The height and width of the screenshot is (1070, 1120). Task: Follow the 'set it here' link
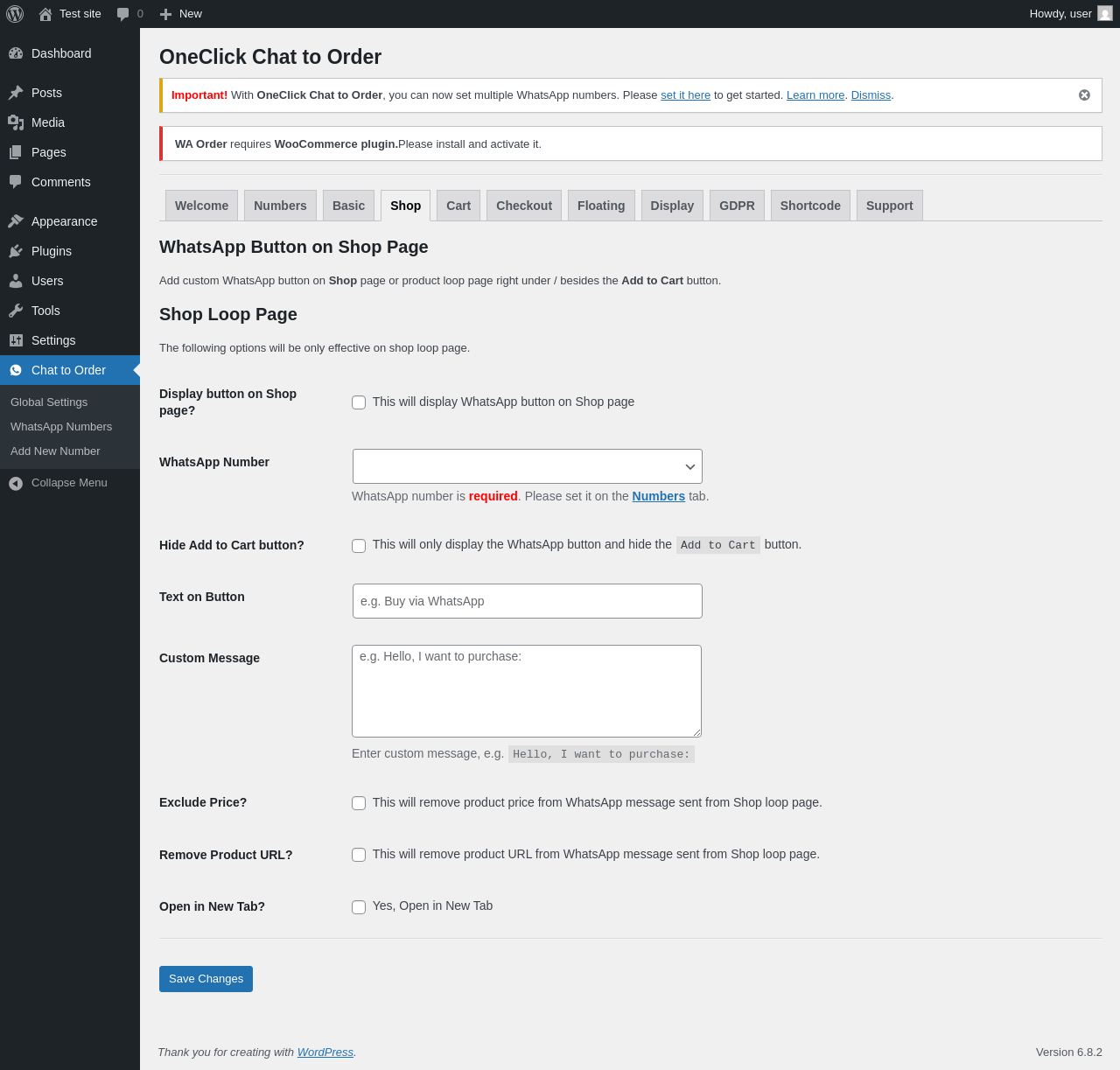point(685,95)
